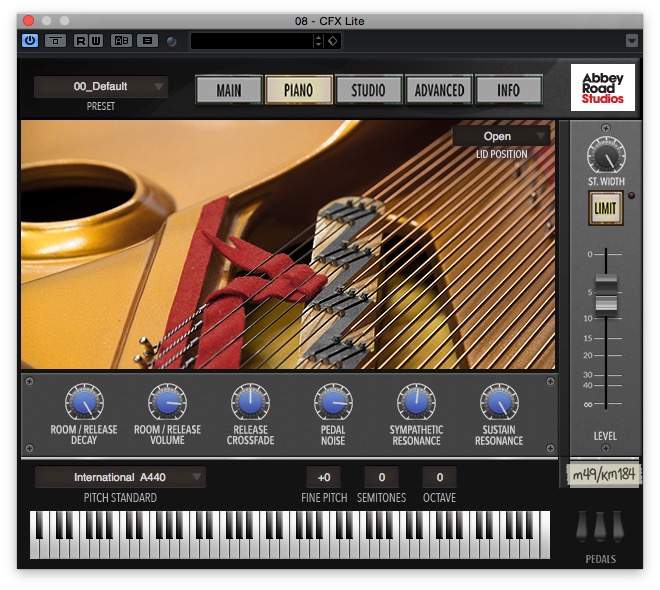Switch to the MAIN tab
The height and width of the screenshot is (590, 660).
pyautogui.click(x=229, y=90)
